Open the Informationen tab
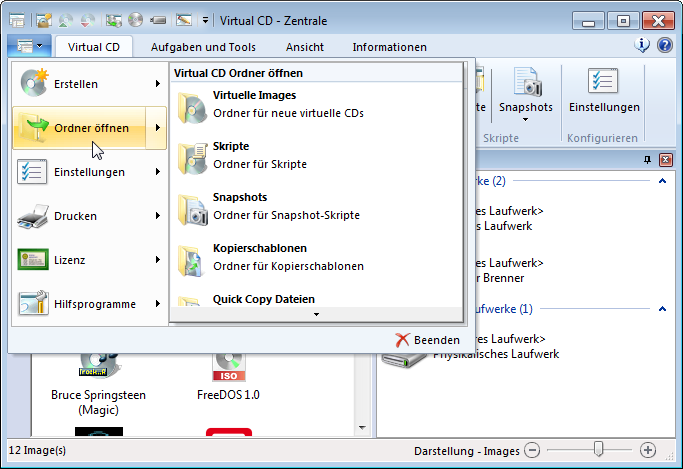Screen dimensions: 683x469 (x=389, y=47)
